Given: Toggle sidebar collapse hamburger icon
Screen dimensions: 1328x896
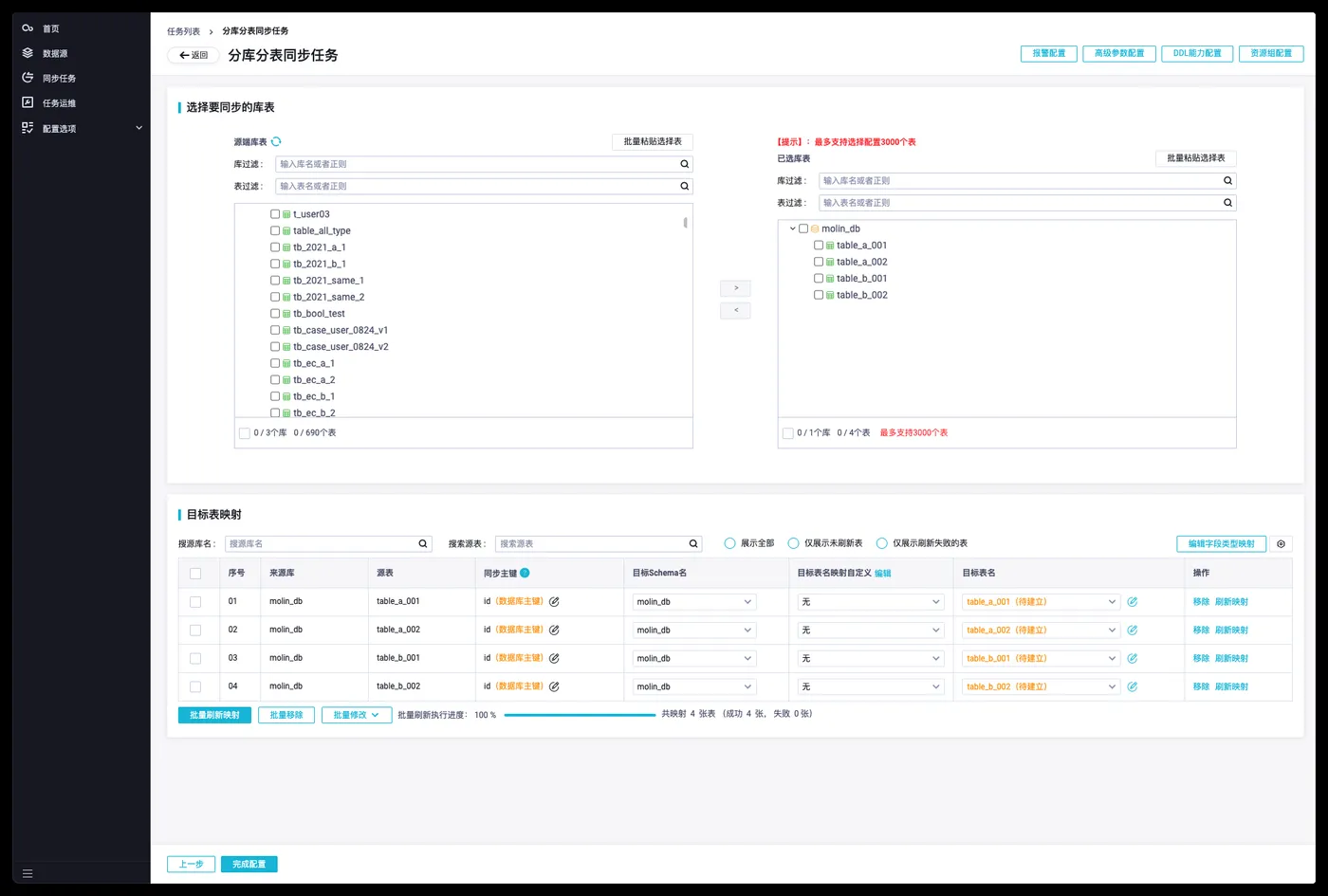Looking at the screenshot, I should point(28,873).
